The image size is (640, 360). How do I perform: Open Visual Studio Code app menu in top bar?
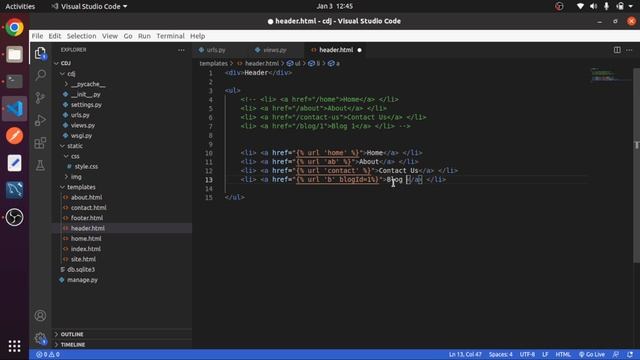pos(89,6)
